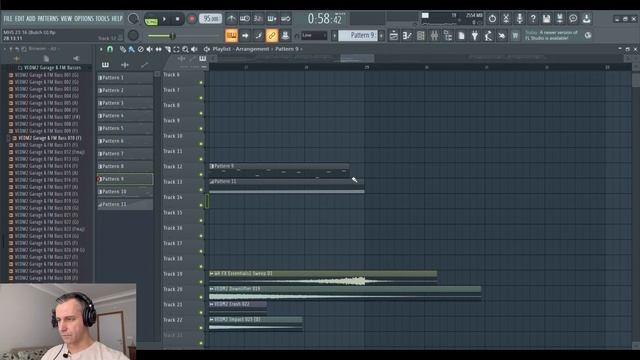Screen dimensions: 640x360
Task: Open the ADD menu
Action: [x=31, y=19]
